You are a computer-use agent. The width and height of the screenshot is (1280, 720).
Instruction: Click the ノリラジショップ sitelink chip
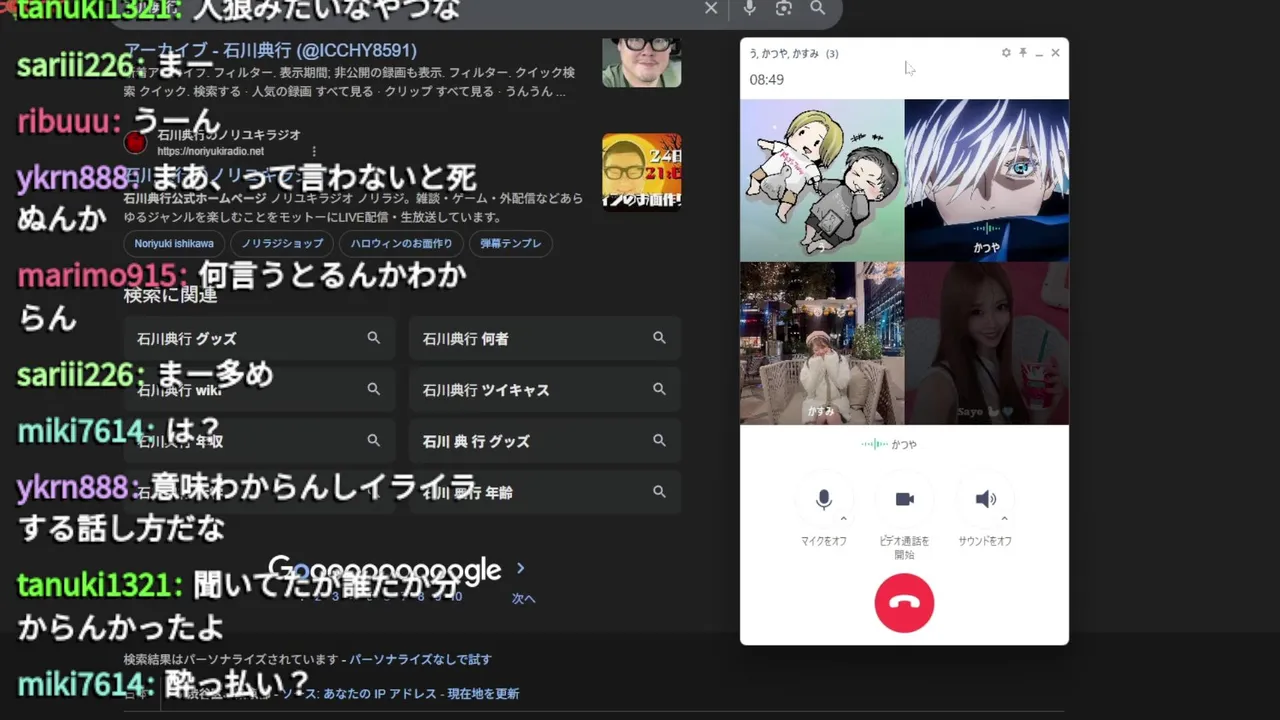(284, 243)
